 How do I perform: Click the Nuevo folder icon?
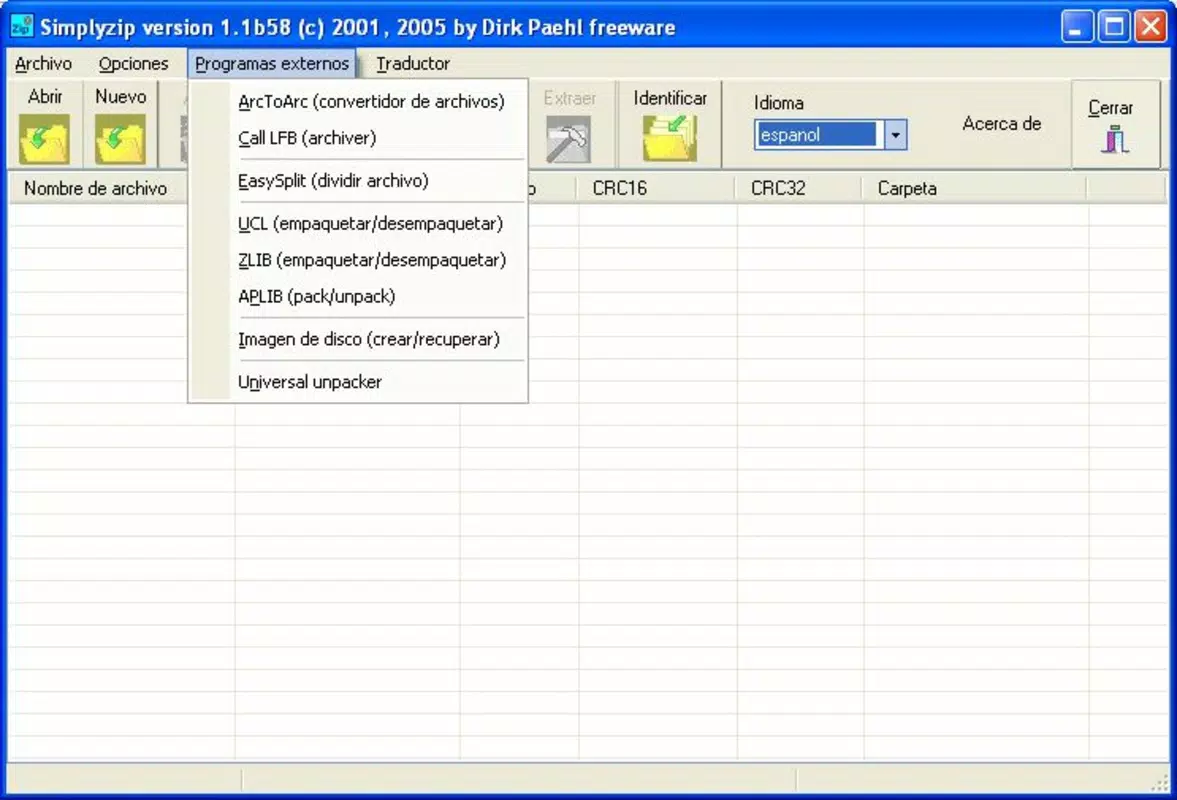[120, 139]
